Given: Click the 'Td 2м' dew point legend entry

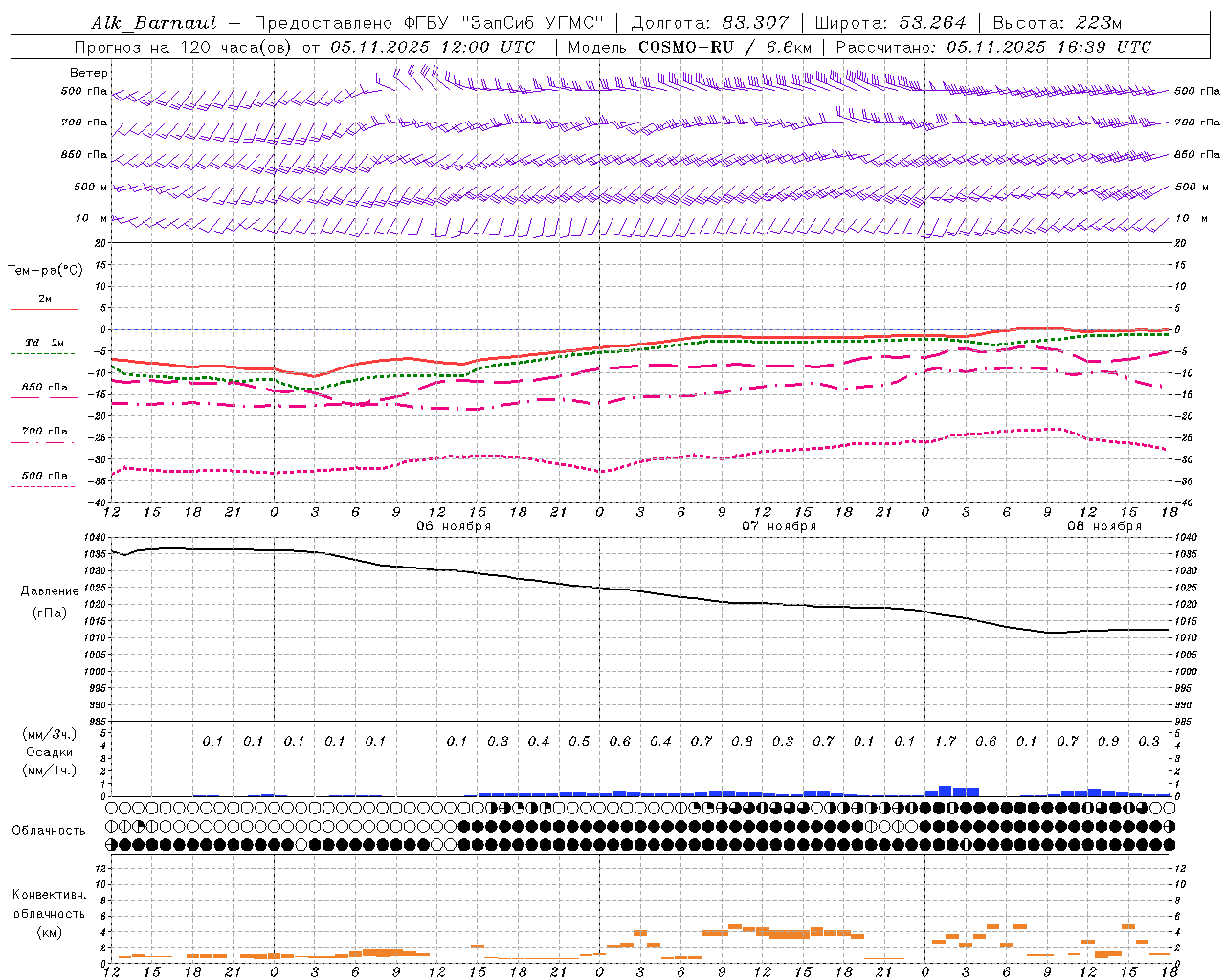Looking at the screenshot, I should (45, 343).
